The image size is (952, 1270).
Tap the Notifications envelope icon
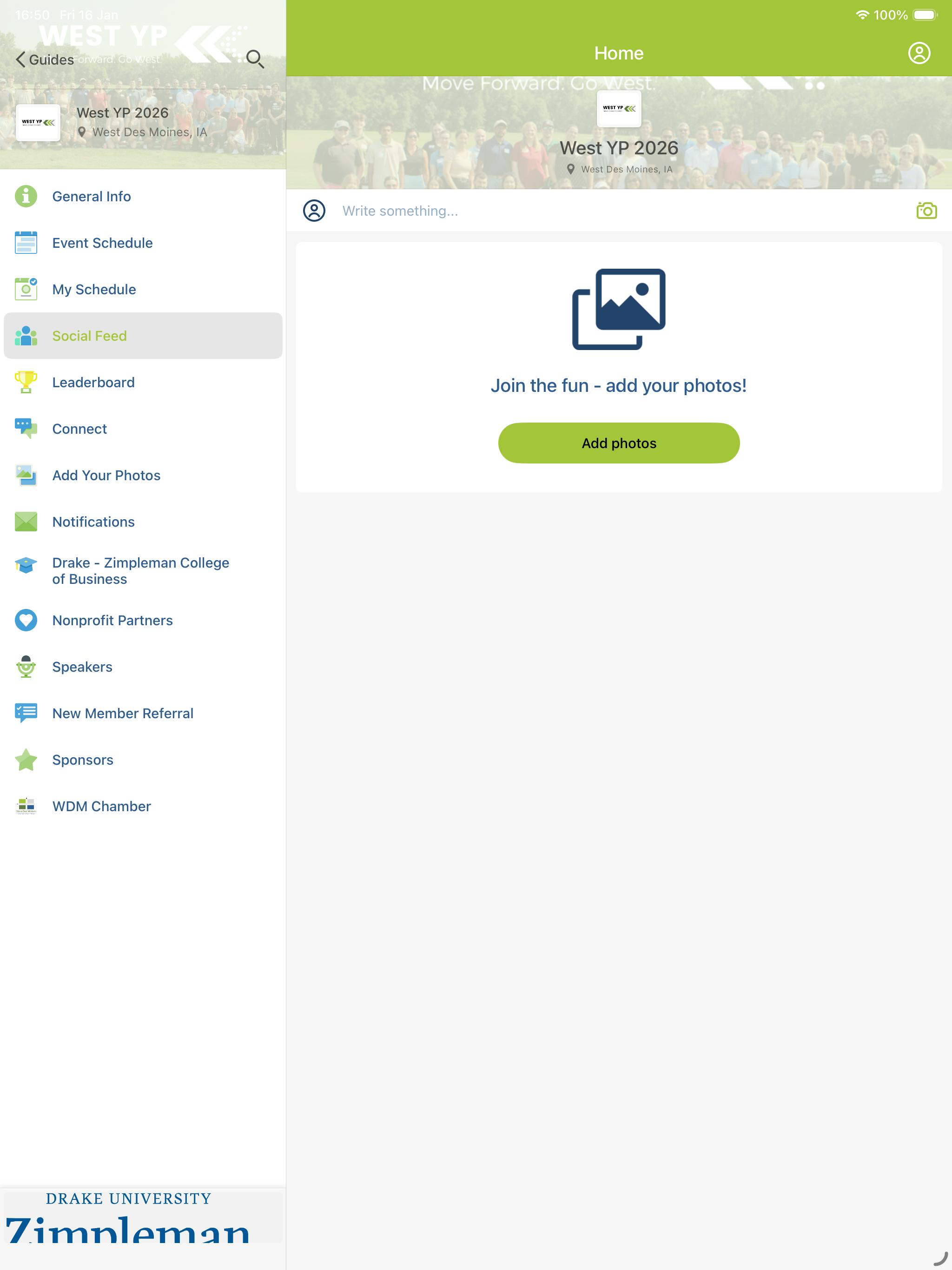coord(26,522)
